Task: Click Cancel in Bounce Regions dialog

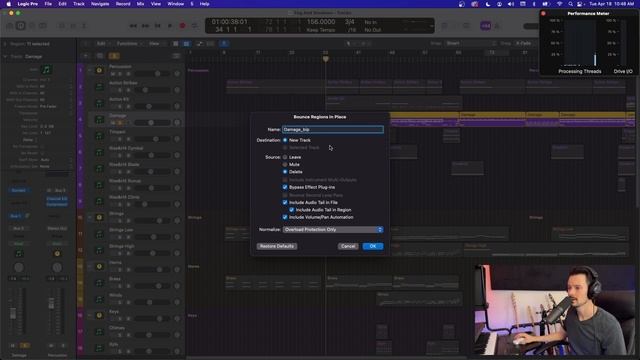Action: coord(348,246)
